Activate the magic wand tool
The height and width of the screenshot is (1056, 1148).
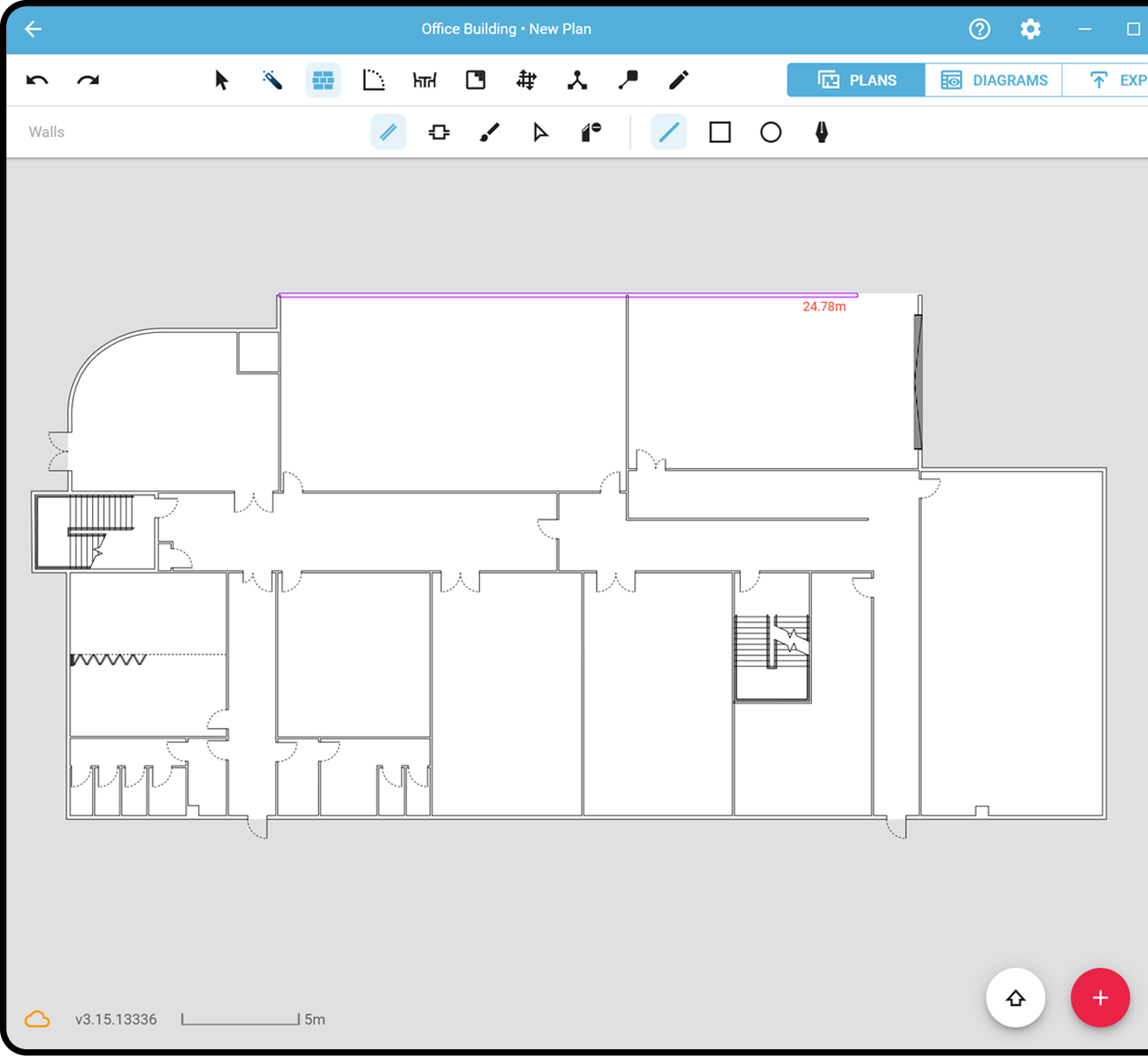pos(273,80)
